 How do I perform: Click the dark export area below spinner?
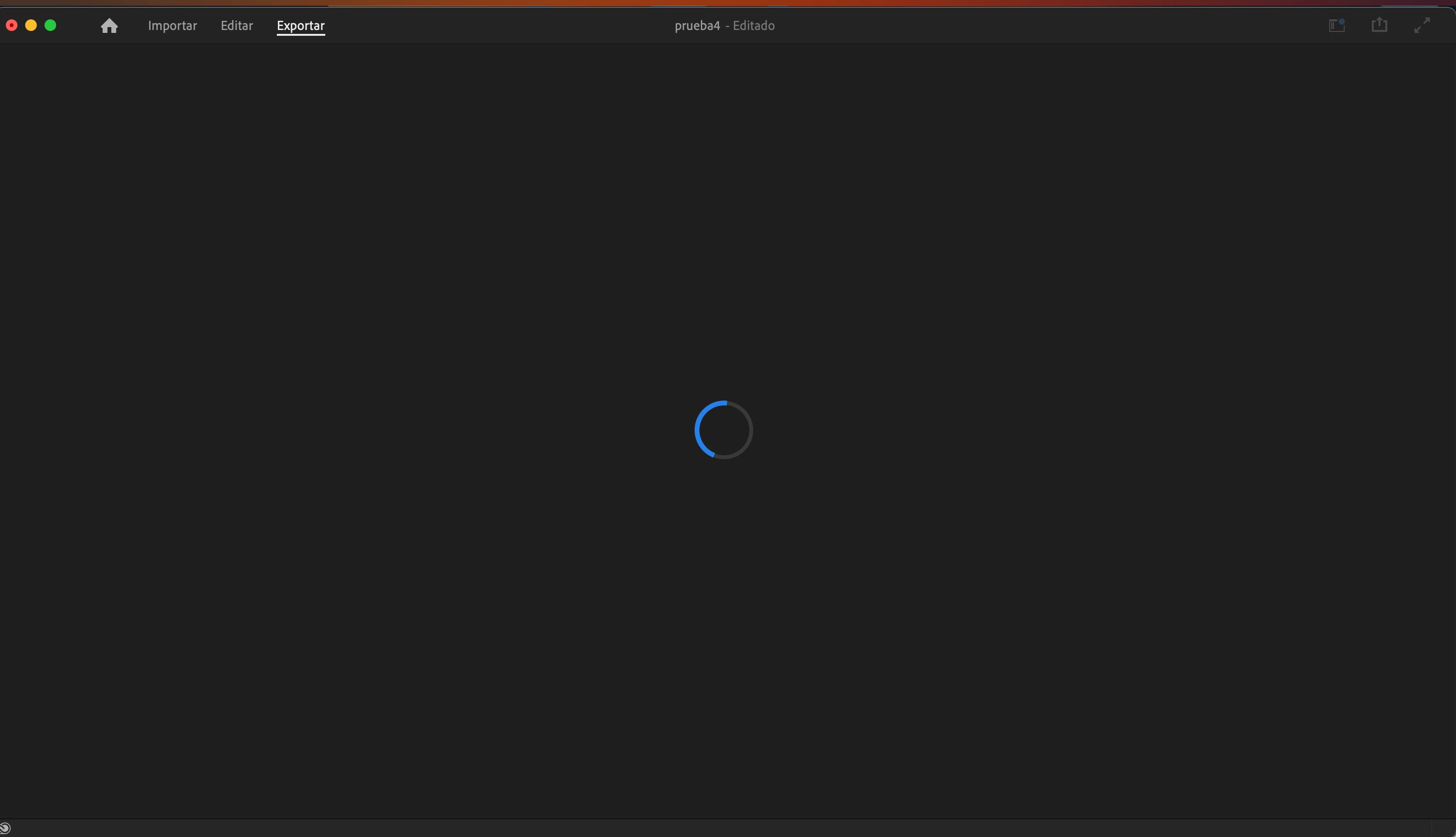(x=723, y=632)
